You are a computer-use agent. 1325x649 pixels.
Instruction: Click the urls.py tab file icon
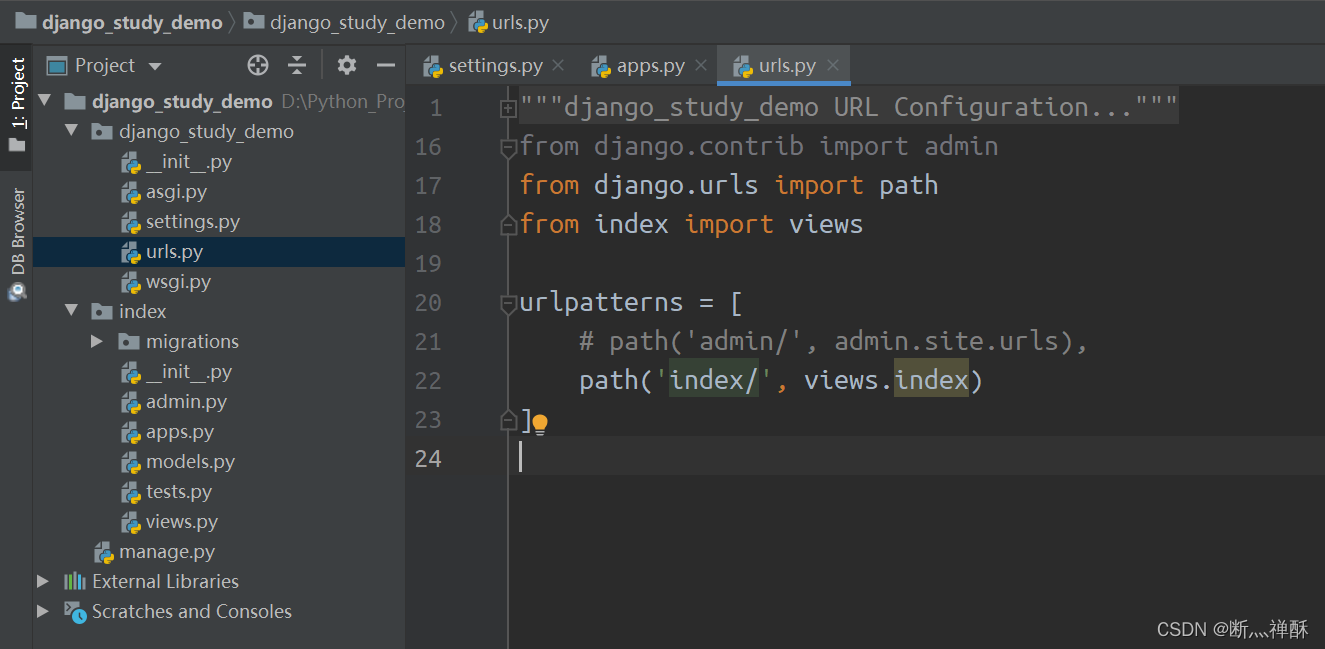point(743,67)
